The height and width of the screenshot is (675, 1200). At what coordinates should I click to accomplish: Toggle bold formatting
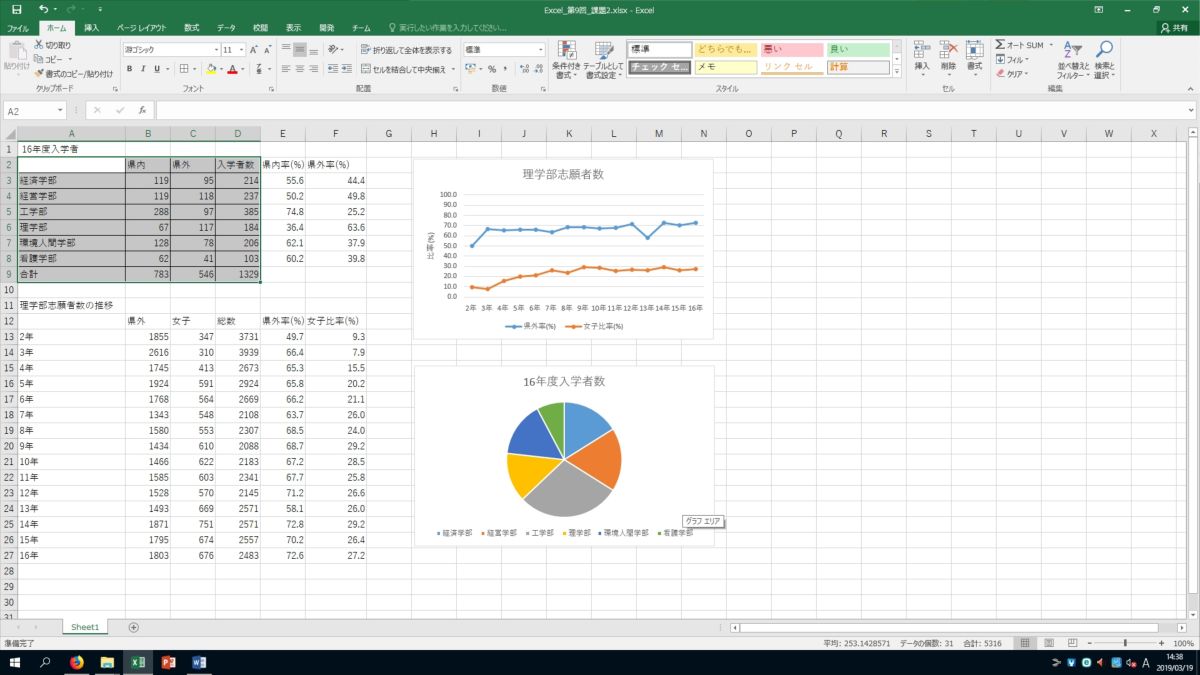(x=130, y=69)
